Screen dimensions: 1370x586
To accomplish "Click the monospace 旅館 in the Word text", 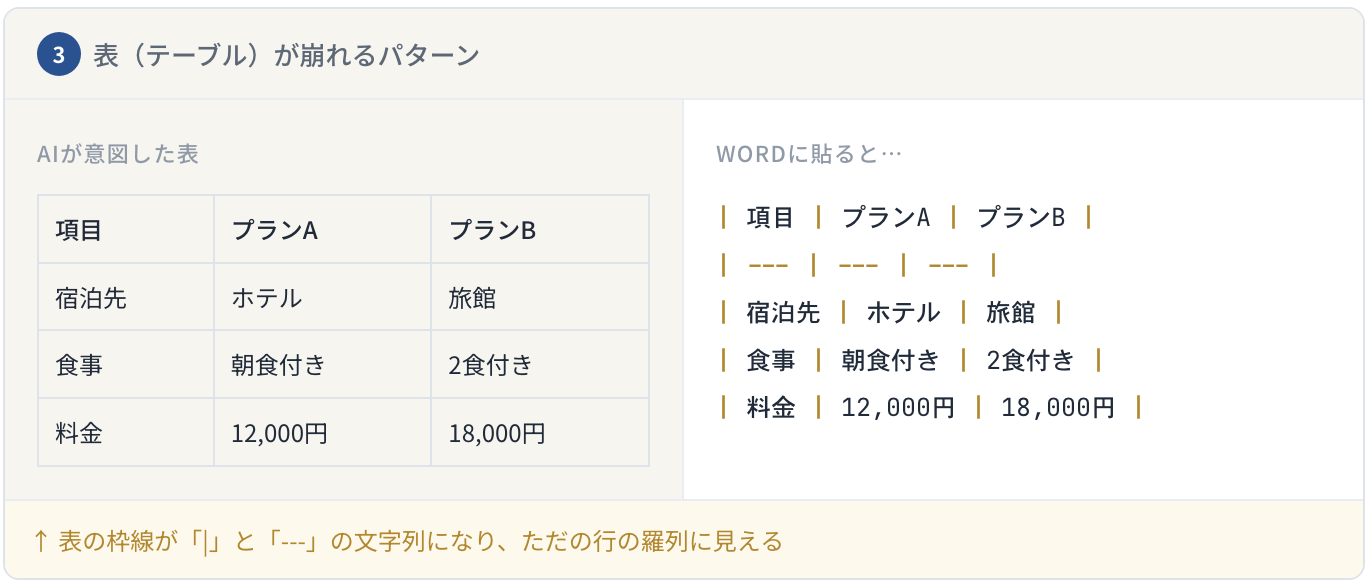I will tap(1010, 312).
